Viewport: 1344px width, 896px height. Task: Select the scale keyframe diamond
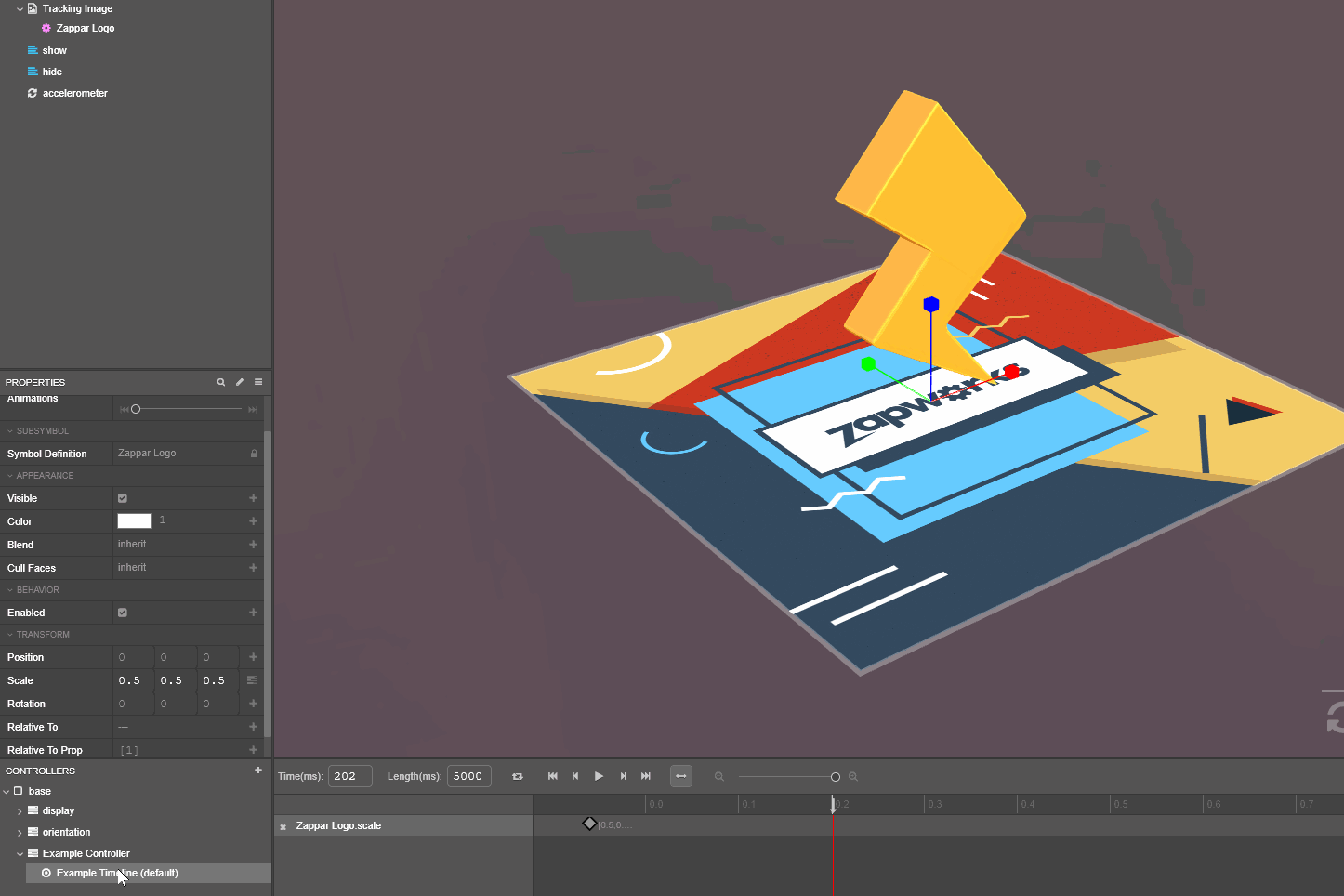pos(589,824)
